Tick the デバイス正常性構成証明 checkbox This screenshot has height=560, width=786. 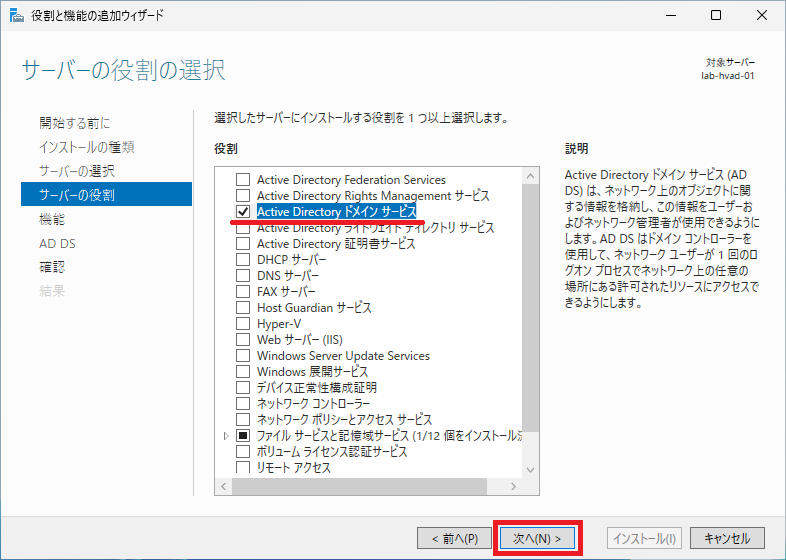pyautogui.click(x=243, y=388)
